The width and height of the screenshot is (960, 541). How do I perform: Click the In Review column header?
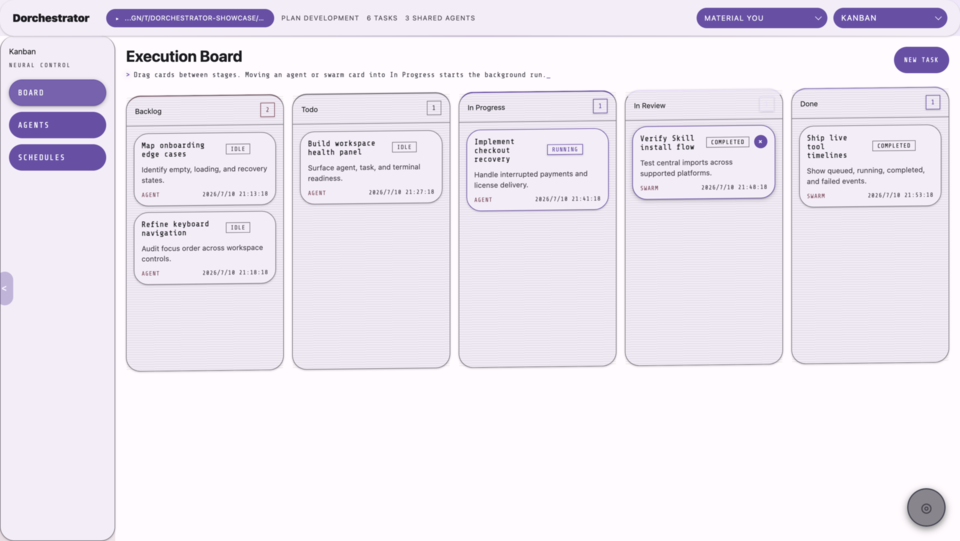click(x=703, y=105)
